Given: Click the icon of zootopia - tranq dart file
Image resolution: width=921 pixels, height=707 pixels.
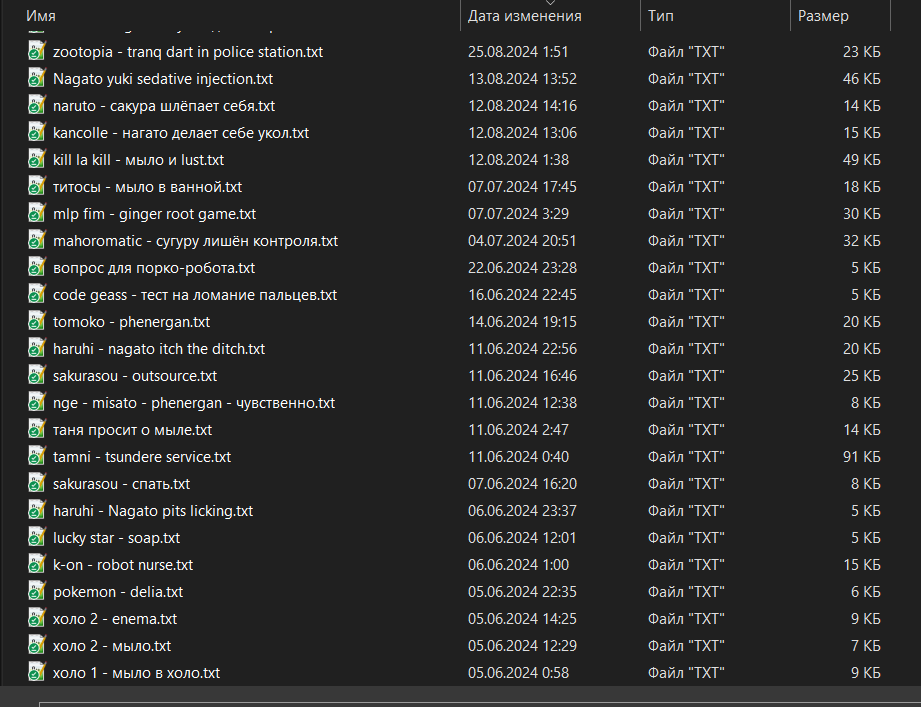Looking at the screenshot, I should 36,51.
